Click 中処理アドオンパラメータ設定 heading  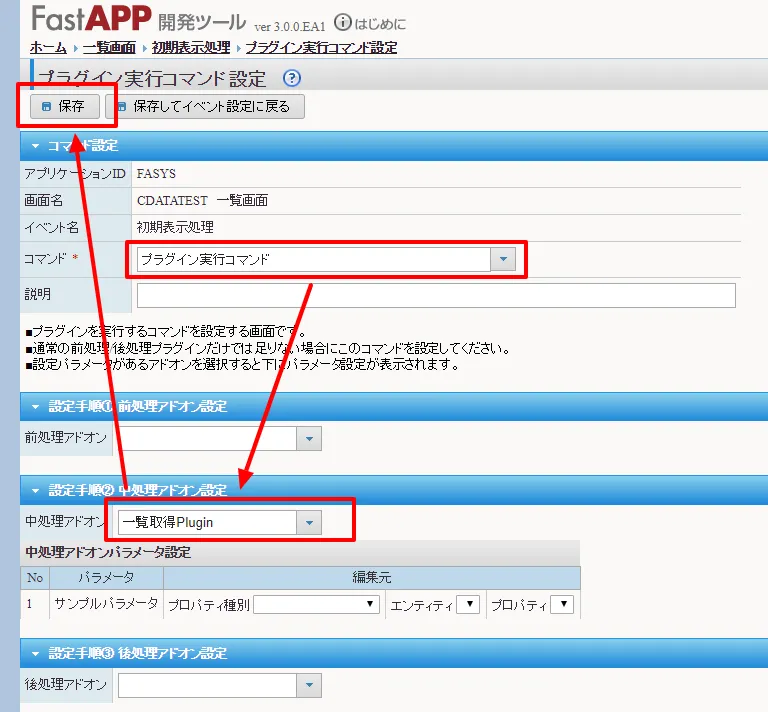pos(108,552)
